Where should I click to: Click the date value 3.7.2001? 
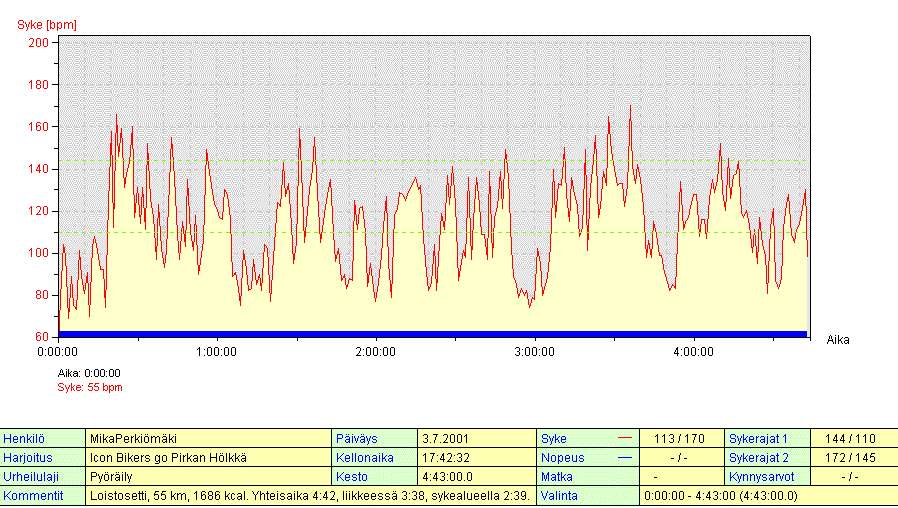(x=445, y=439)
